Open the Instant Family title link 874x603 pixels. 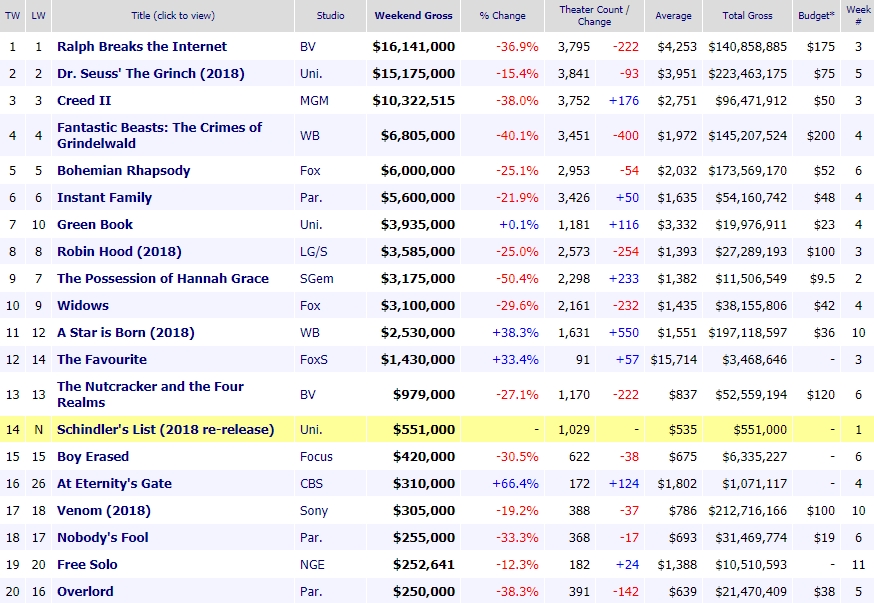point(104,197)
